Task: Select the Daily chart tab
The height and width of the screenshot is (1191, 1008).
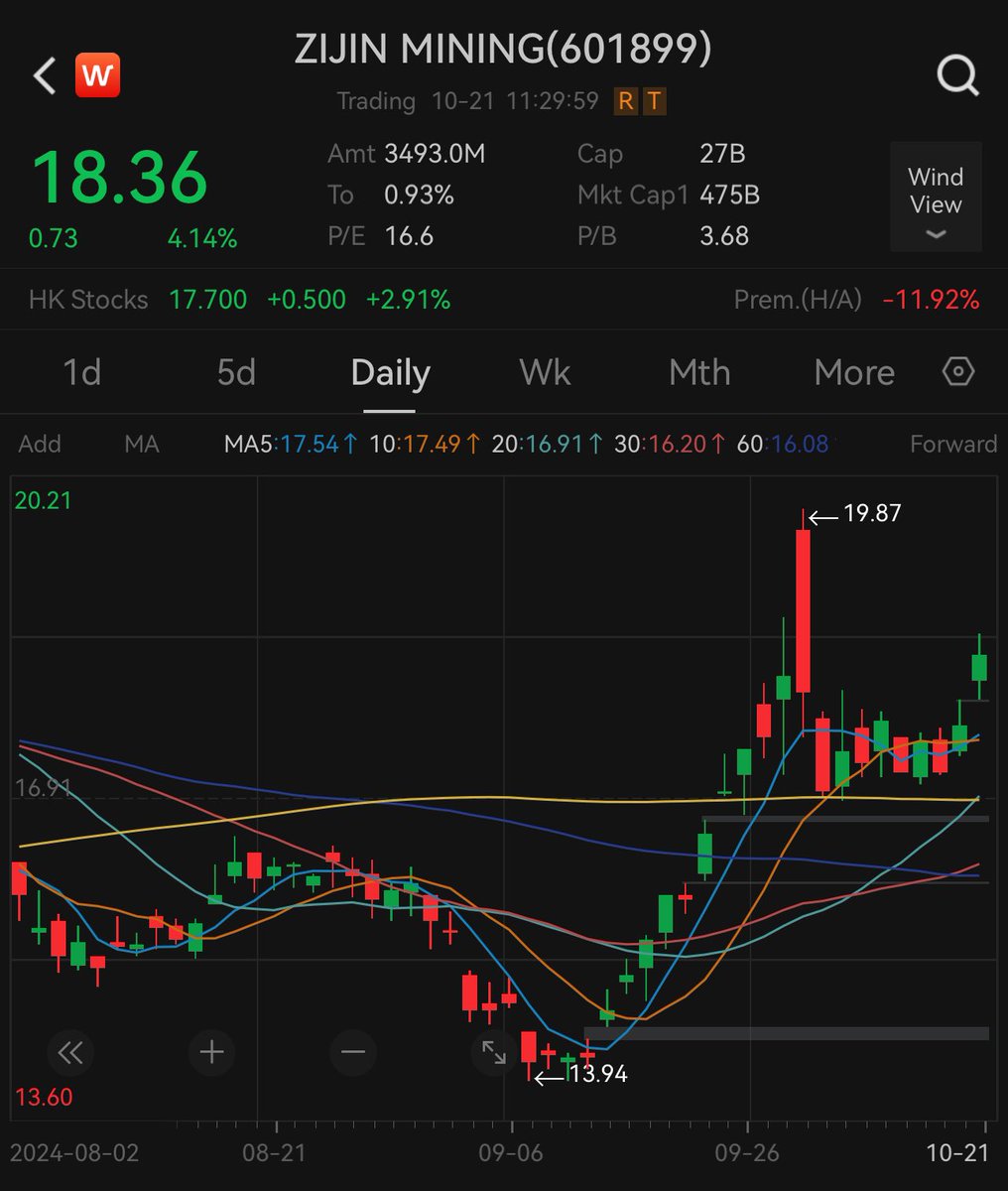Action: tap(390, 373)
